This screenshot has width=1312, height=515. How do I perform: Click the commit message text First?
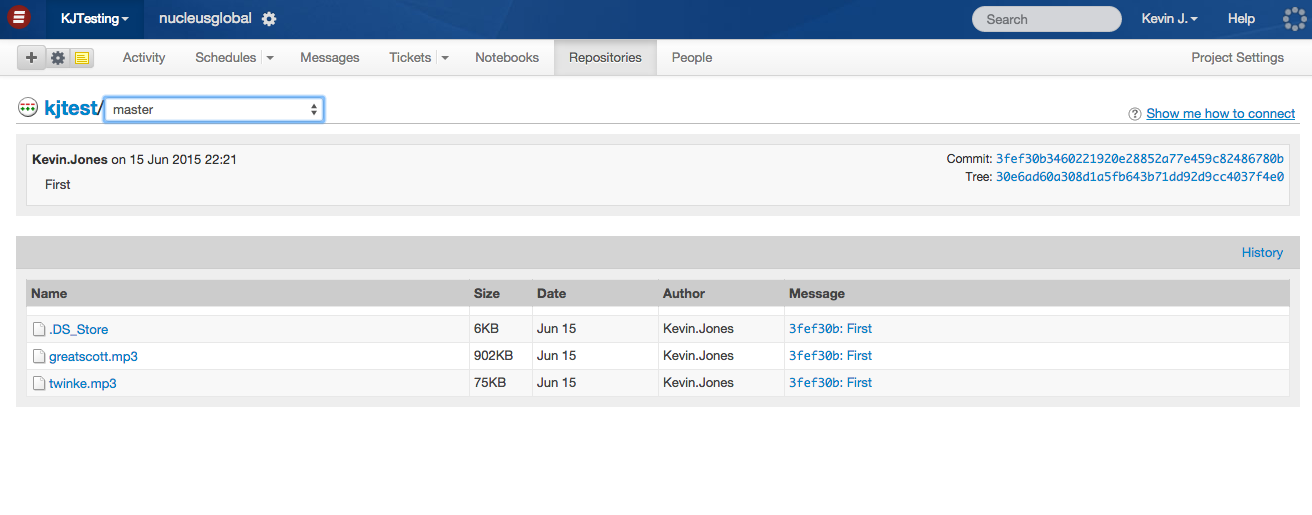click(x=58, y=184)
